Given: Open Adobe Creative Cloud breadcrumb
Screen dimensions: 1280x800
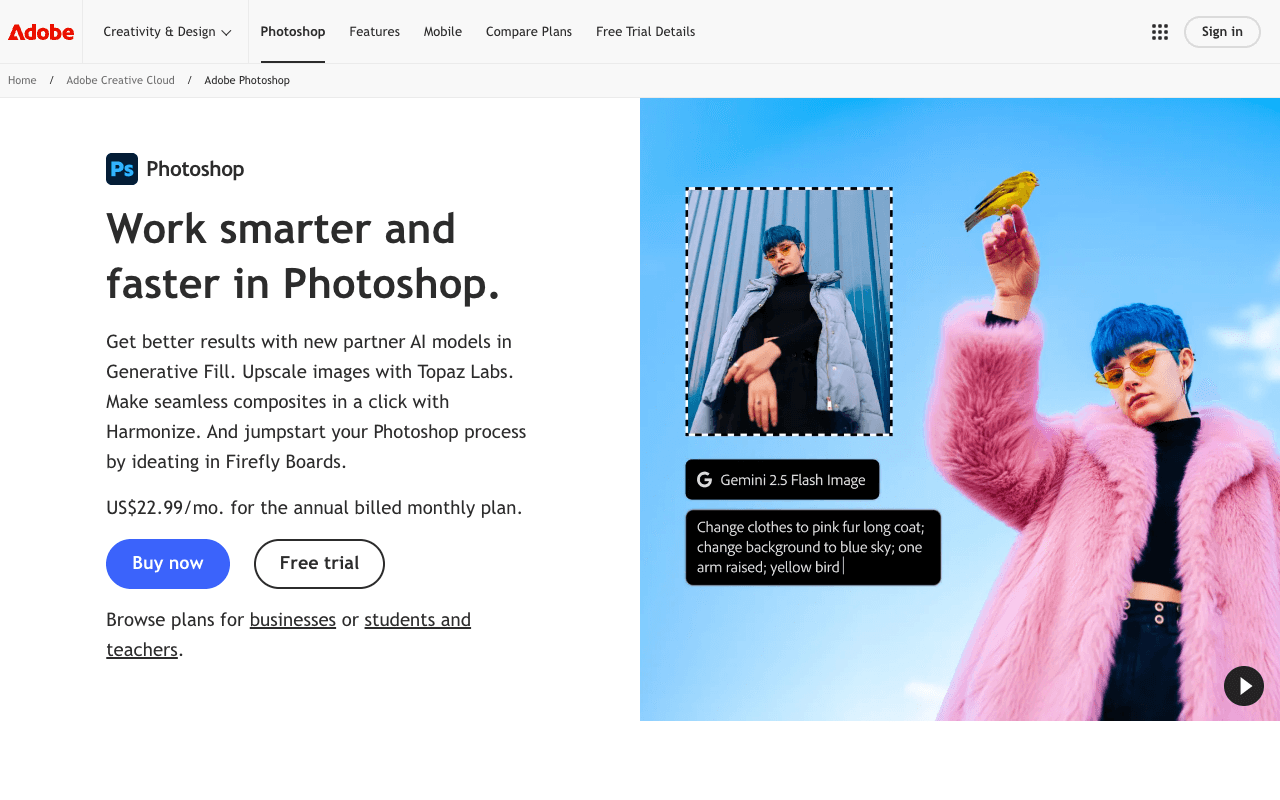Looking at the screenshot, I should point(120,79).
